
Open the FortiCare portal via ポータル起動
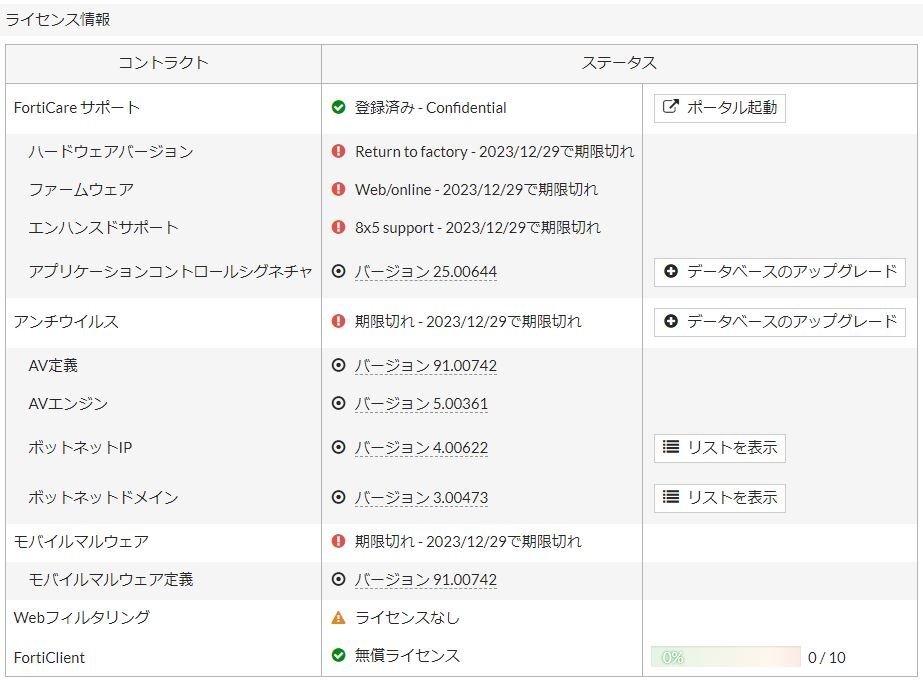pyautogui.click(x=719, y=108)
